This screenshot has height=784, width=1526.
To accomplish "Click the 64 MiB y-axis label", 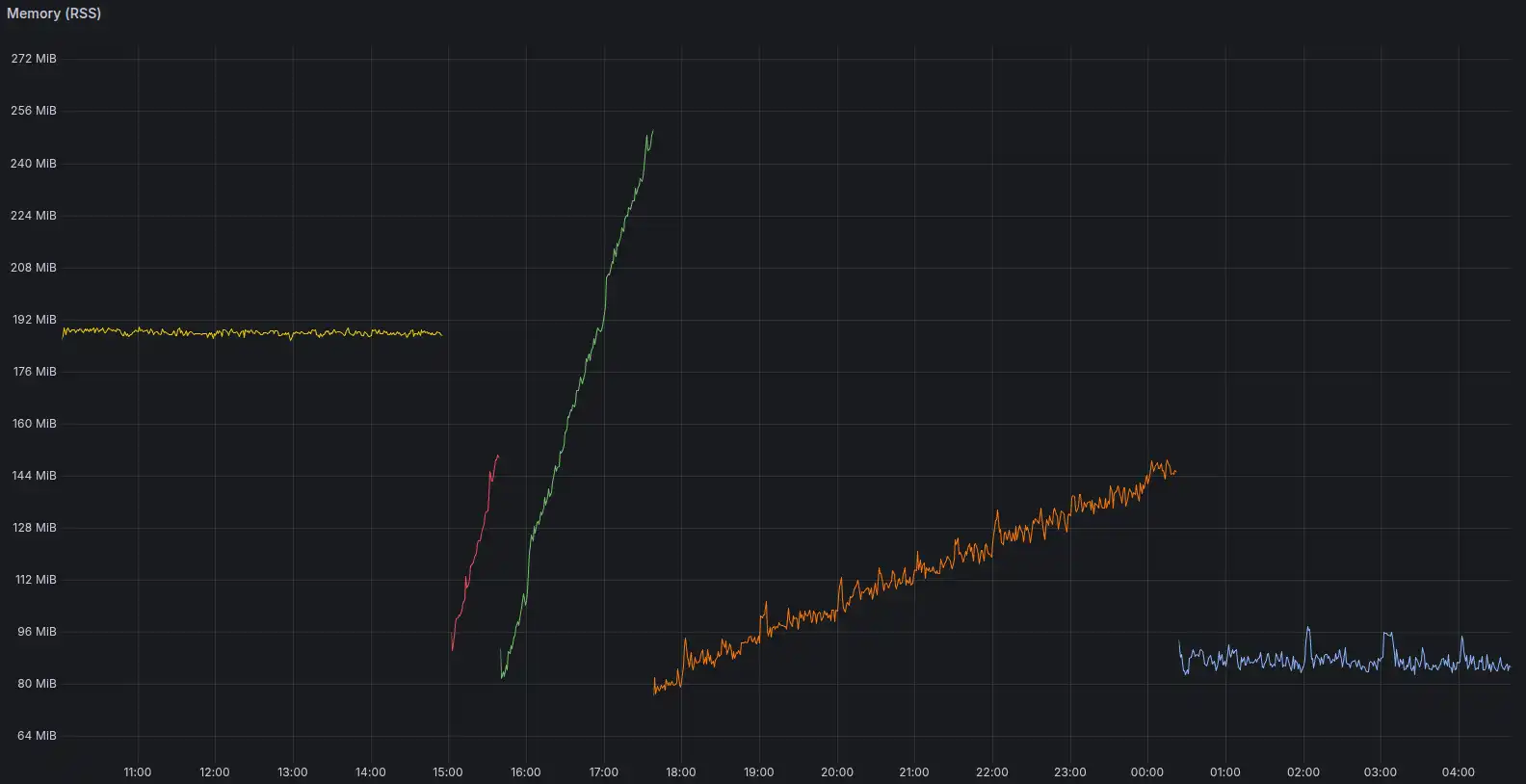I will 37,736.
